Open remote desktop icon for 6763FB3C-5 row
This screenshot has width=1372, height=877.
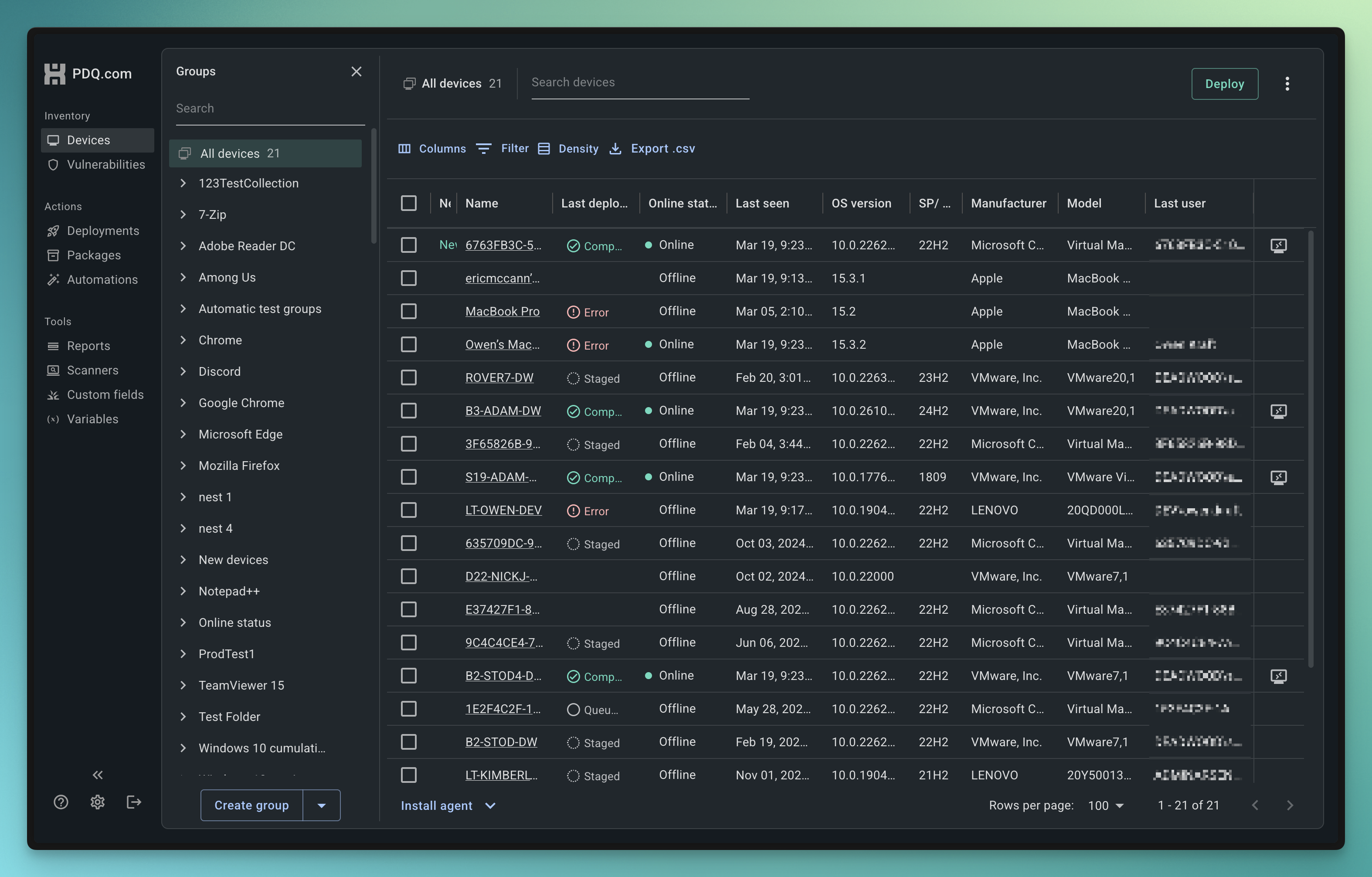point(1279,245)
